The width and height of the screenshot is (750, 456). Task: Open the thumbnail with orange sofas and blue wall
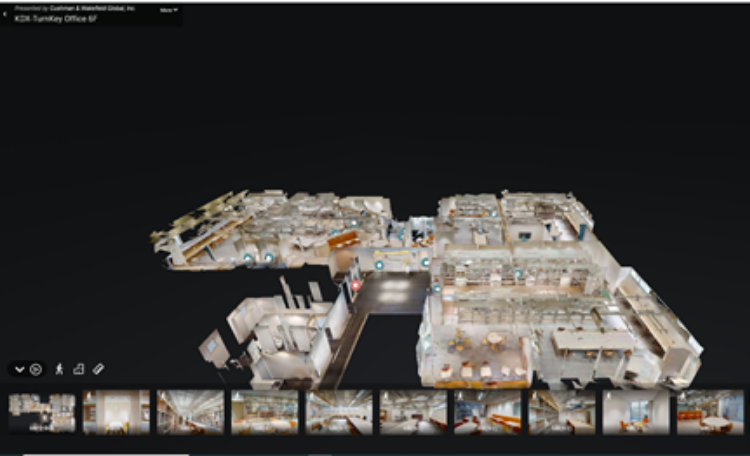tap(487, 412)
